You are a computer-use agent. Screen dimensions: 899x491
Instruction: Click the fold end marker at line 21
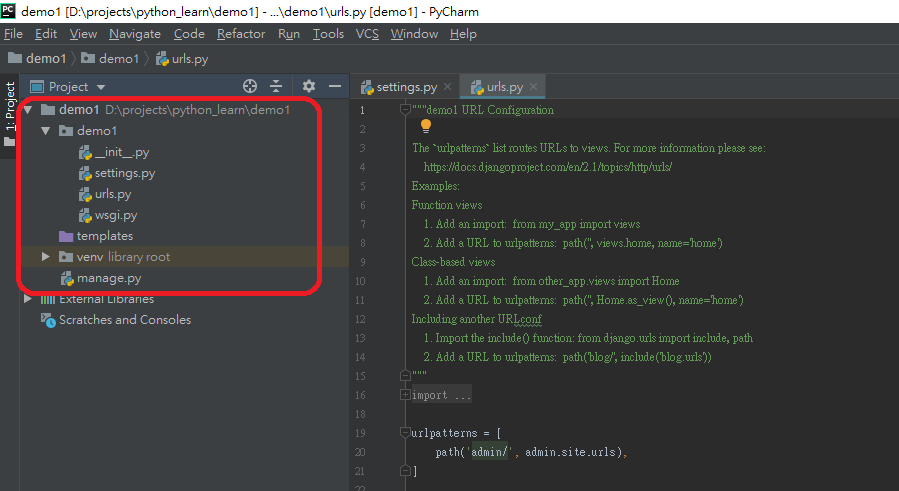pyautogui.click(x=405, y=471)
